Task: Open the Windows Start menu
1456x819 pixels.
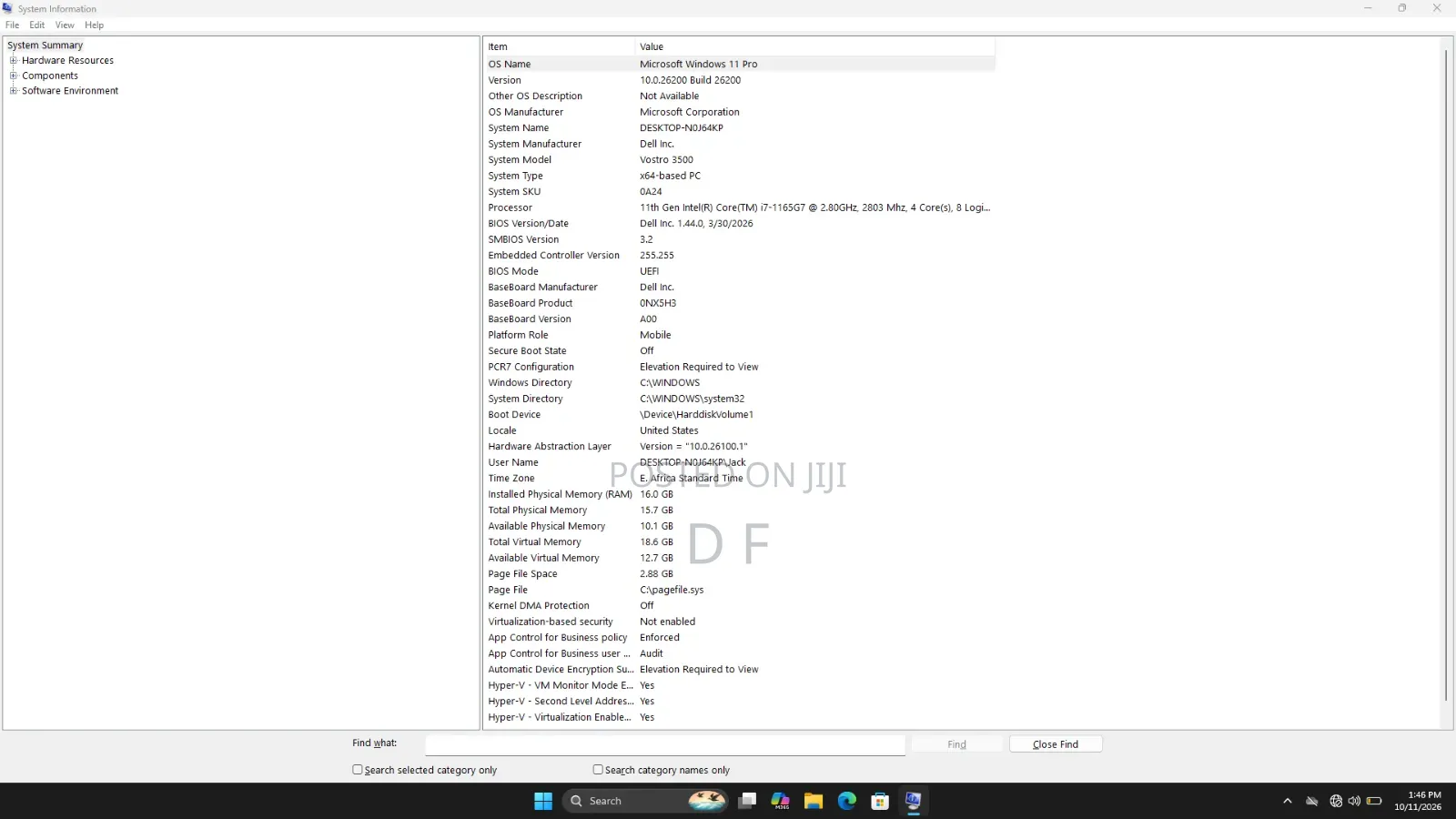Action: (543, 801)
